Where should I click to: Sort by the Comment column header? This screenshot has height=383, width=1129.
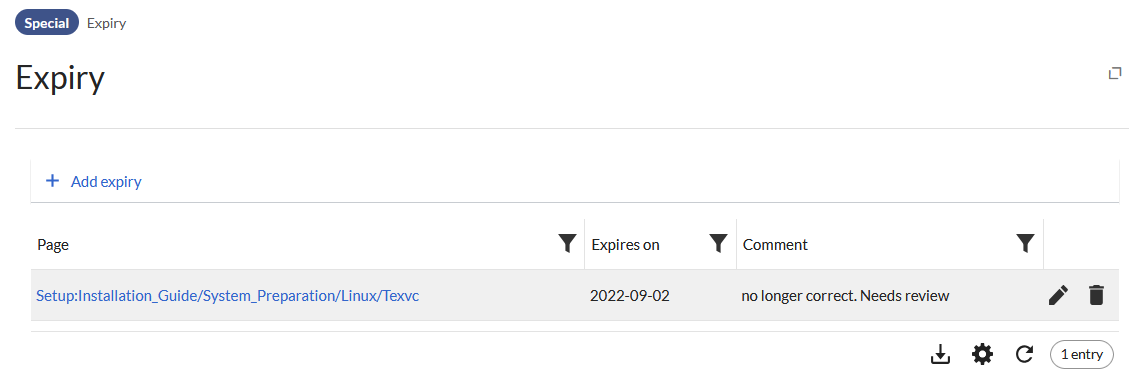tap(775, 245)
